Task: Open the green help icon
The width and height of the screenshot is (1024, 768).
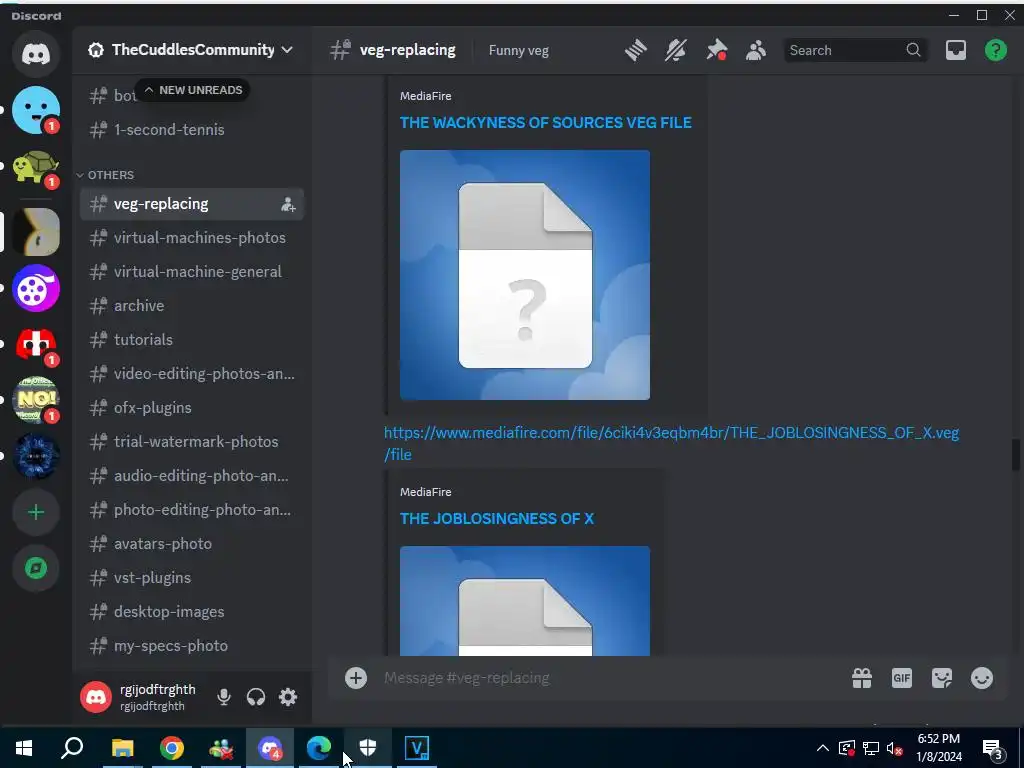Action: (x=995, y=50)
